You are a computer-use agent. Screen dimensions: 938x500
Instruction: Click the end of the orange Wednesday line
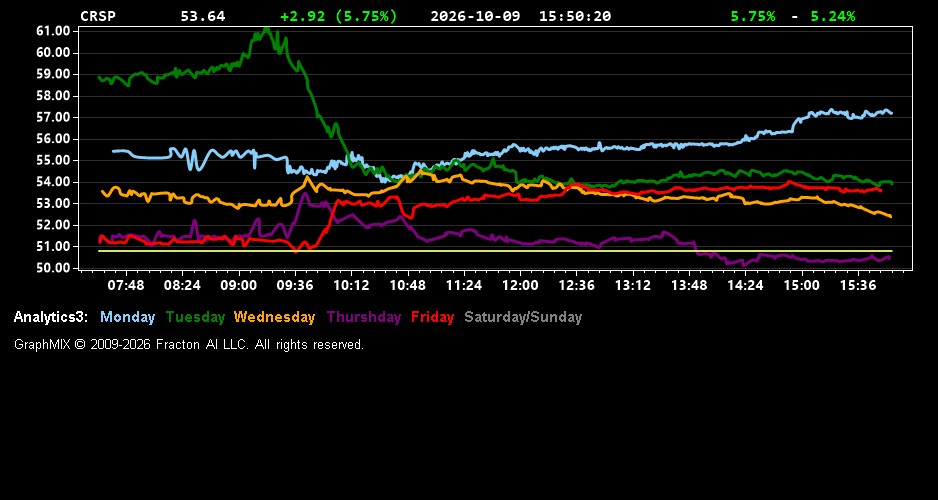(890, 216)
